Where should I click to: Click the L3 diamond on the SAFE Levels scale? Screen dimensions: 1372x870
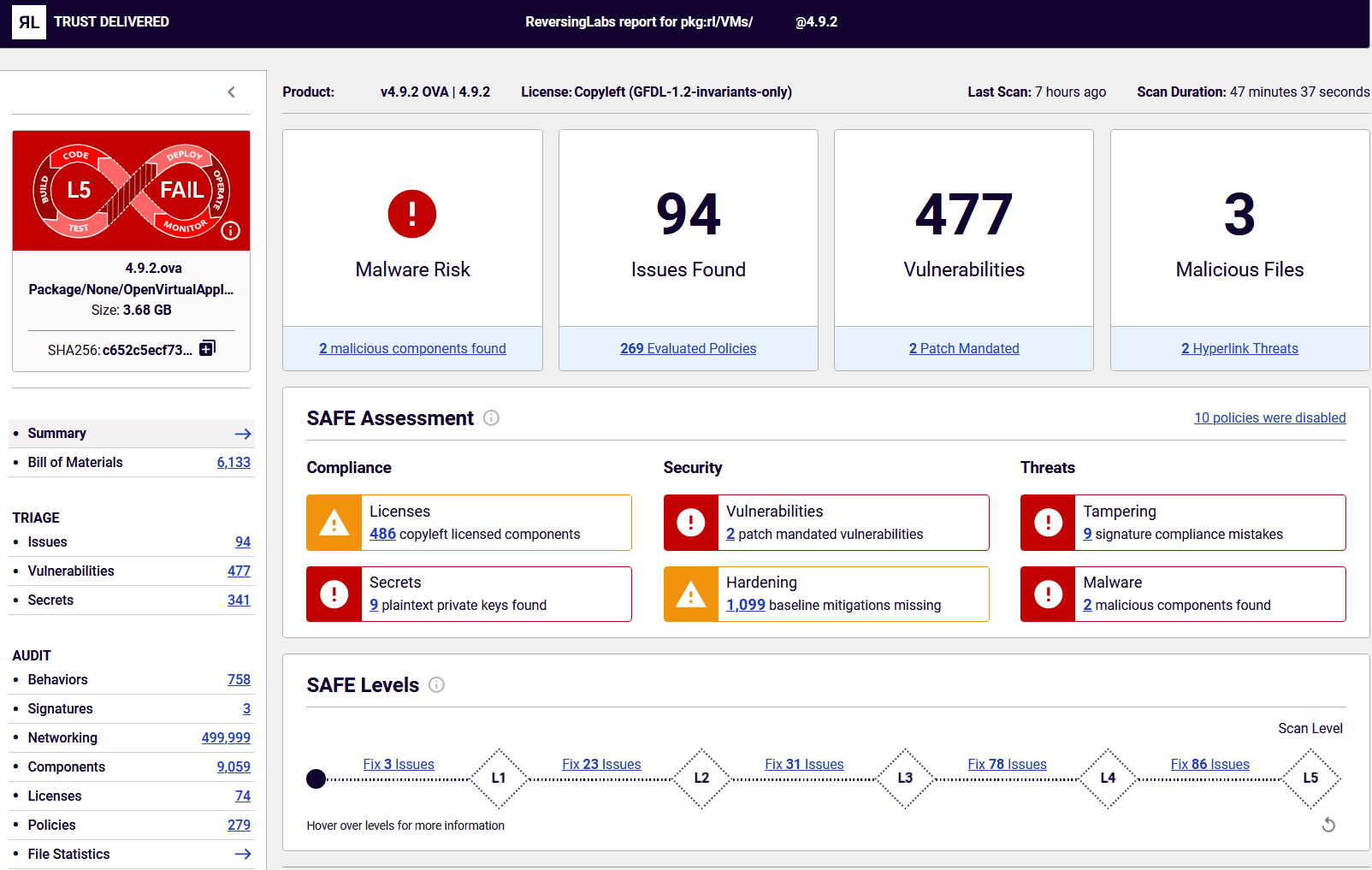pyautogui.click(x=905, y=778)
